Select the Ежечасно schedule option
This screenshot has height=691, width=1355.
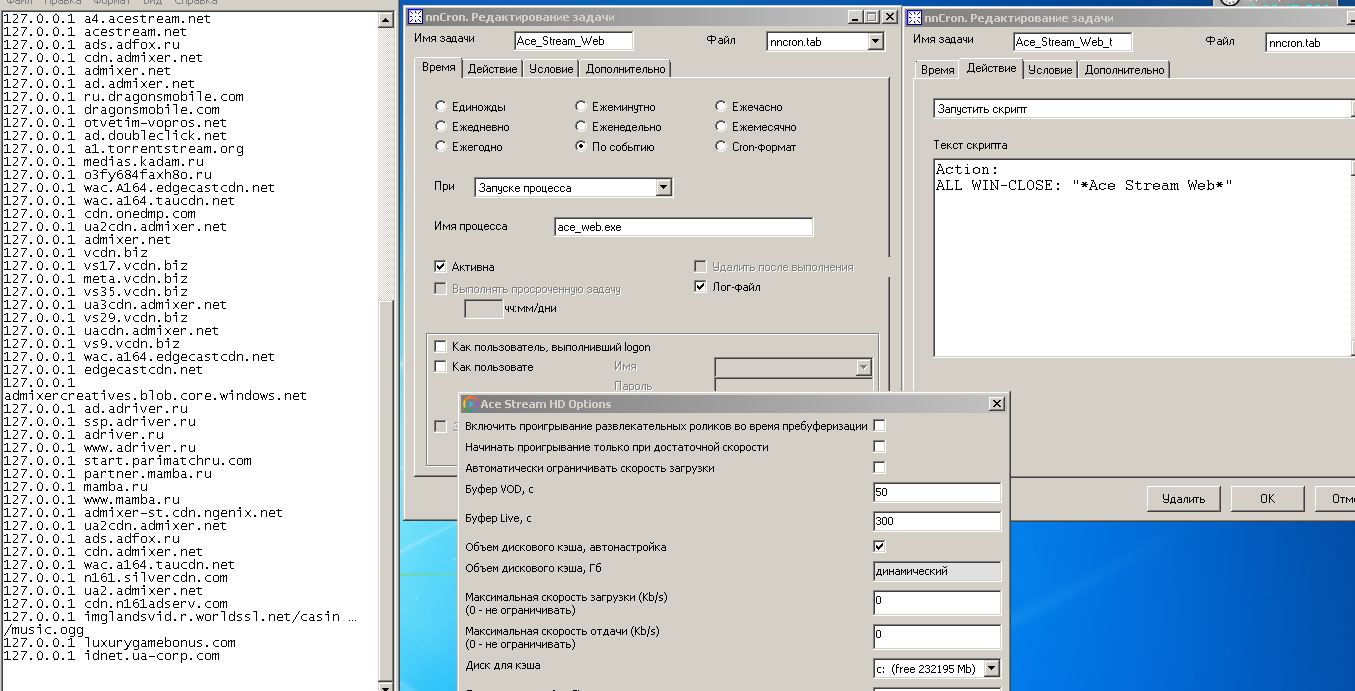point(721,107)
